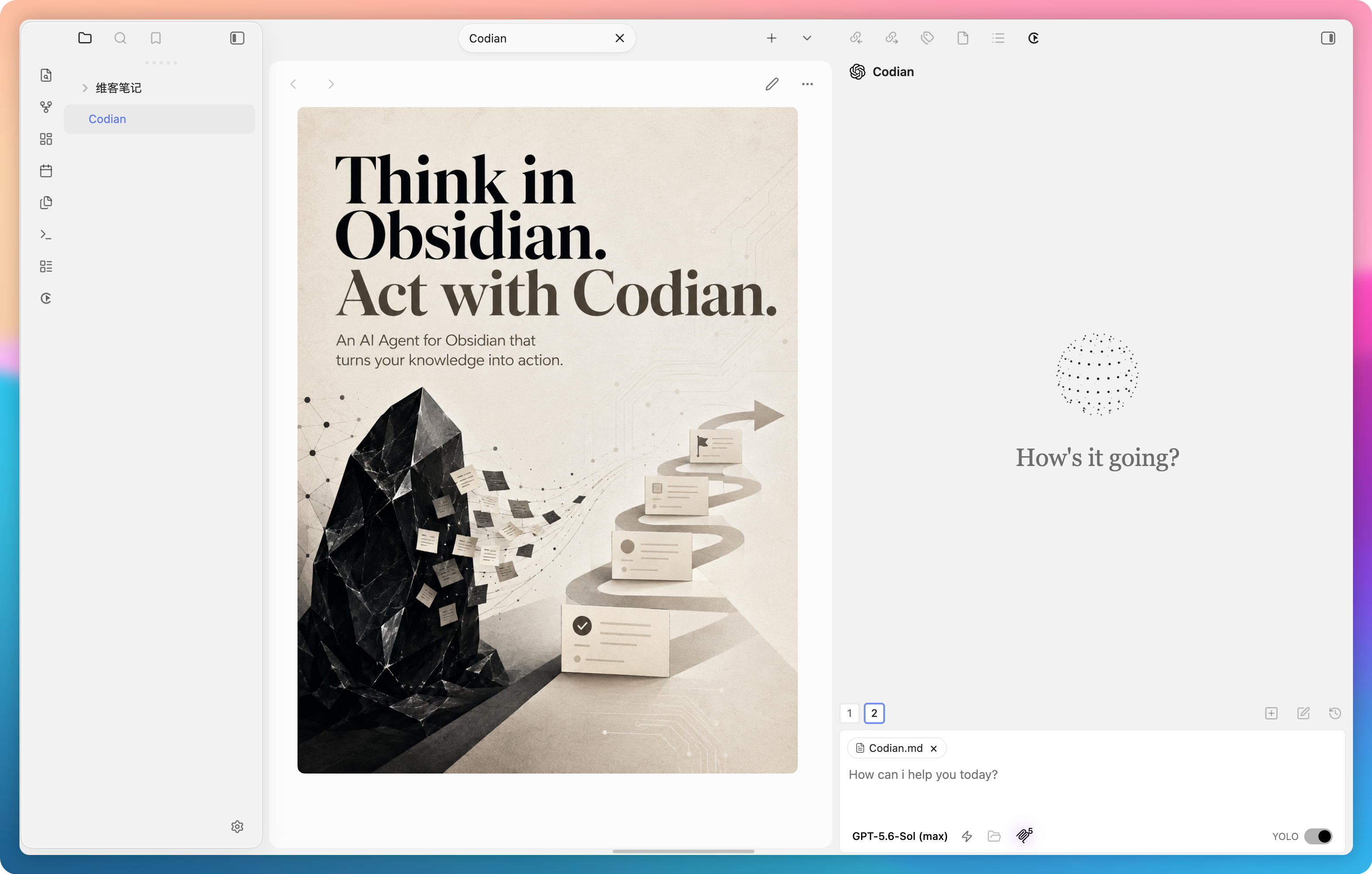Viewport: 1372px width, 874px height.
Task: Open the note's more options menu
Action: click(x=808, y=84)
